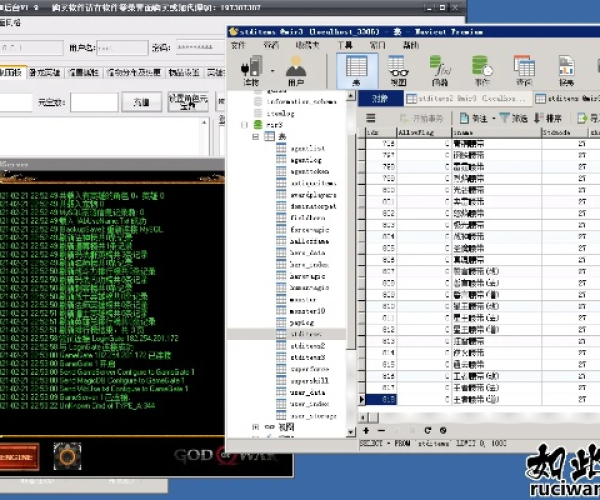Select the halloffame table in tree

[309, 241]
